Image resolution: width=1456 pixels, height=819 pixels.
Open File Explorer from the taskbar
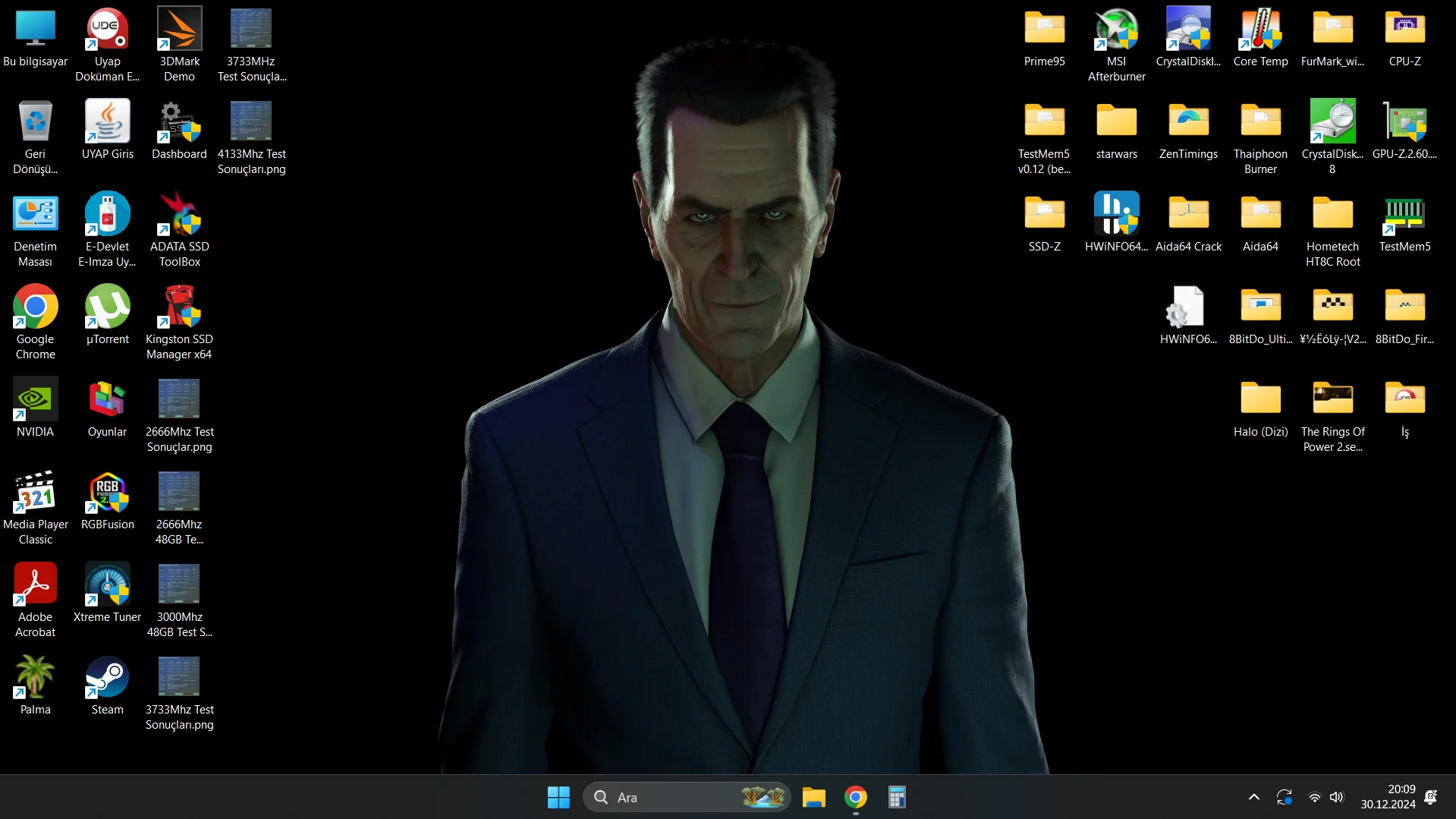tap(813, 797)
